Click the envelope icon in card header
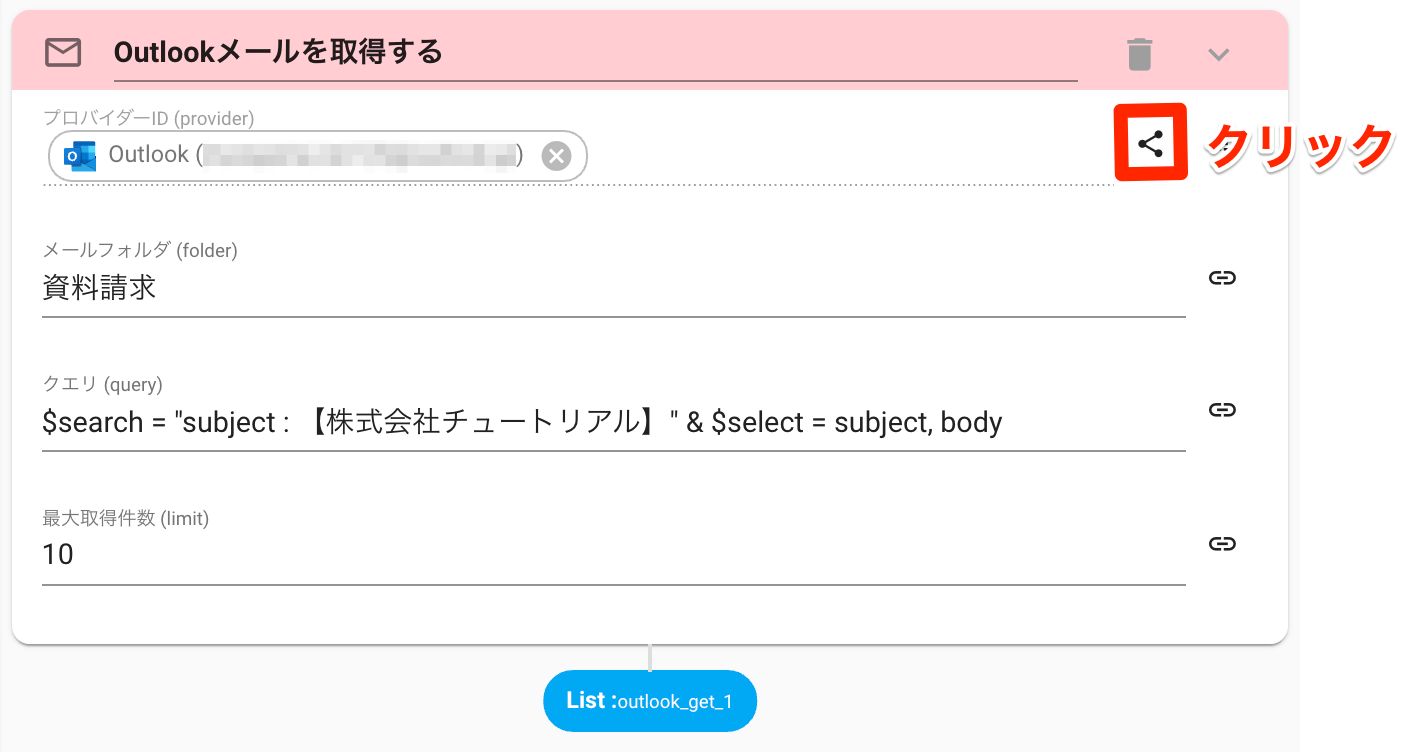Screen dimensions: 1418x752 (63, 52)
